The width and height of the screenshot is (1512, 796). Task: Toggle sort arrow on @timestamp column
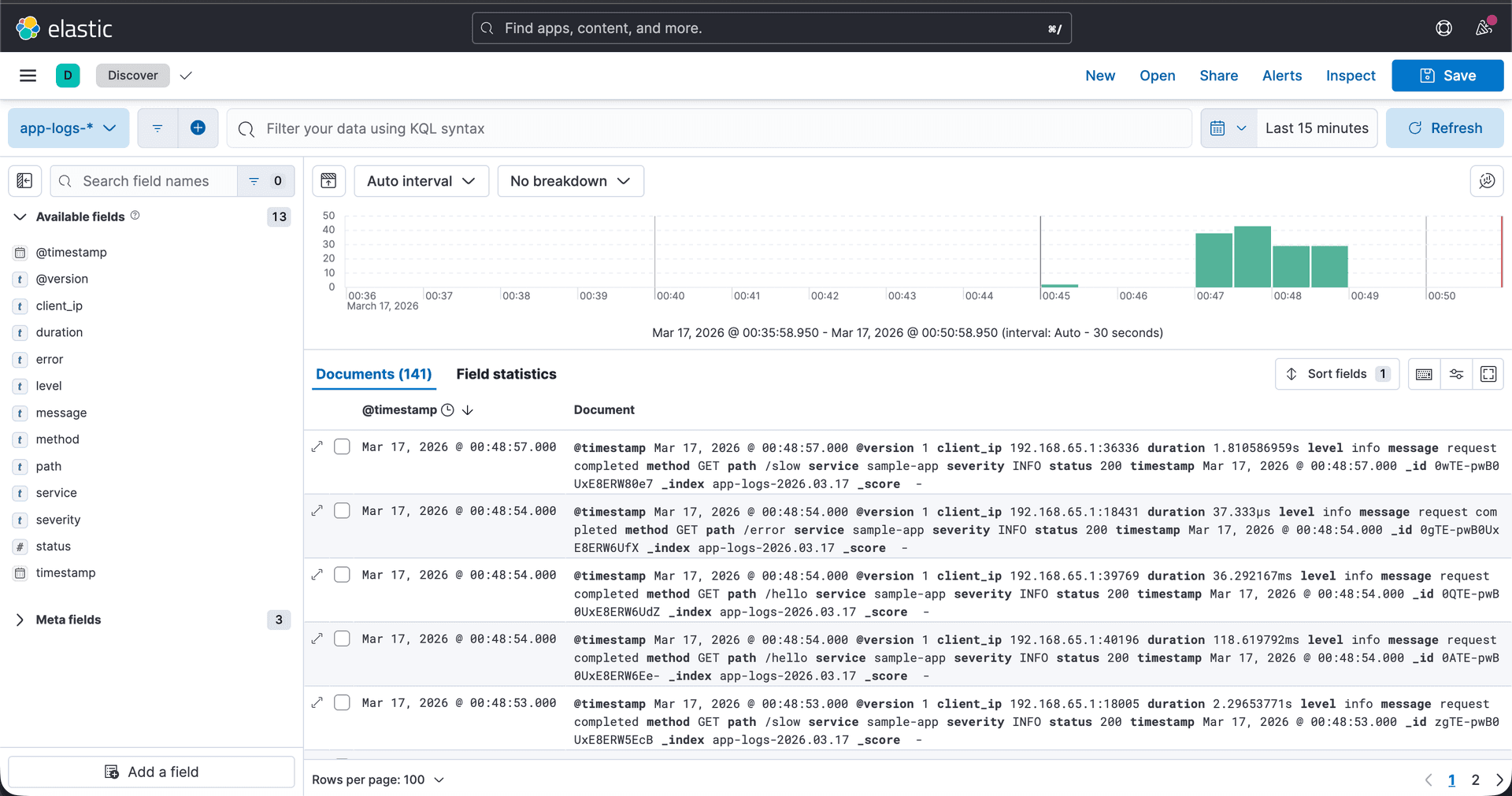coord(468,410)
